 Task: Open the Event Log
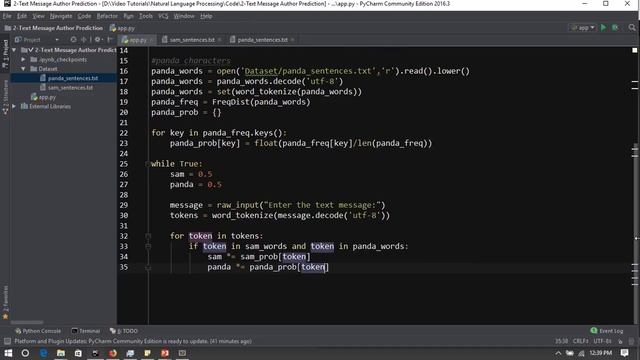607,331
